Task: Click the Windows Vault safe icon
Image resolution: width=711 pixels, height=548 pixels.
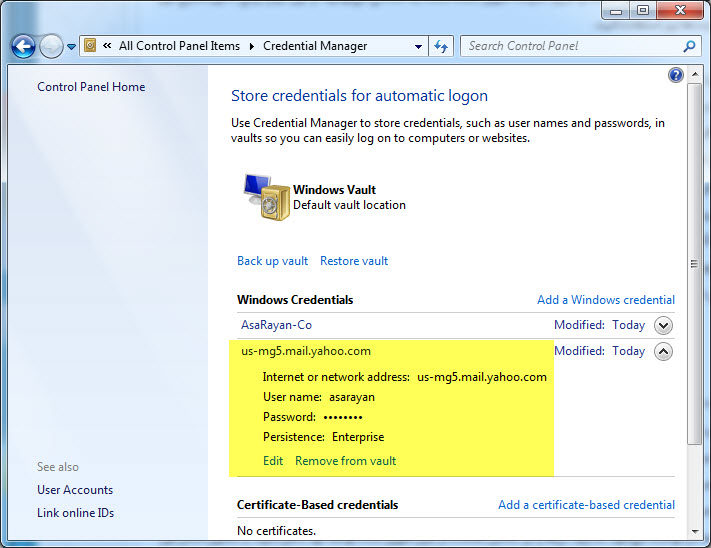Action: tap(264, 196)
